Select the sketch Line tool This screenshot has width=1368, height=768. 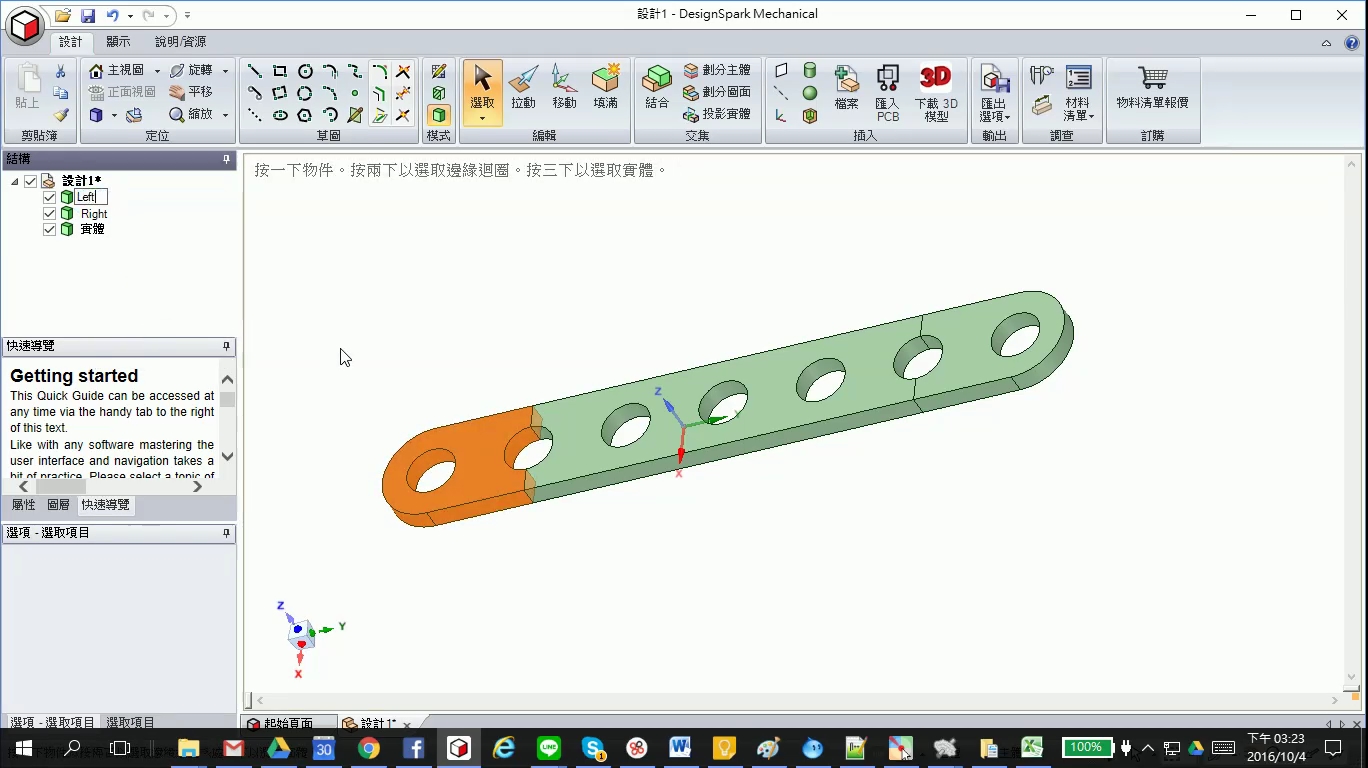255,71
